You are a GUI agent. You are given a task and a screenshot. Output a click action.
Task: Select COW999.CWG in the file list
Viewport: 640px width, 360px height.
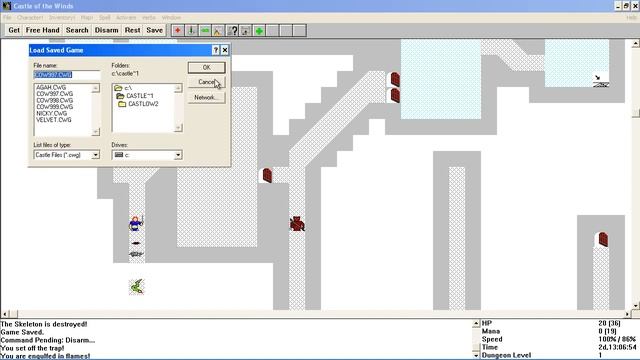click(54, 107)
